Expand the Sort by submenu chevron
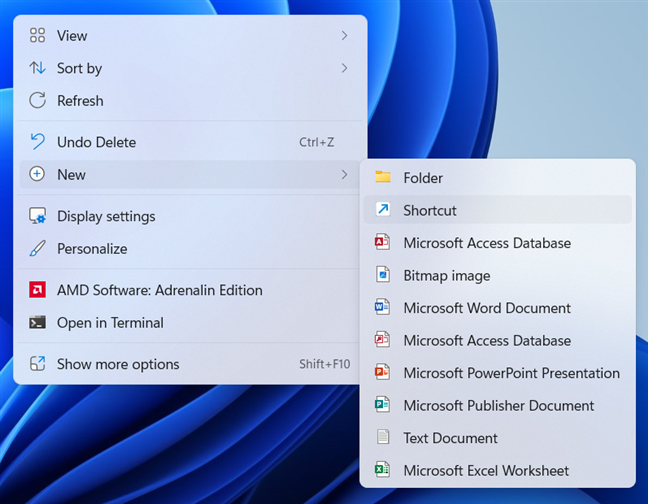Screen dimensions: 648x504 344,68
